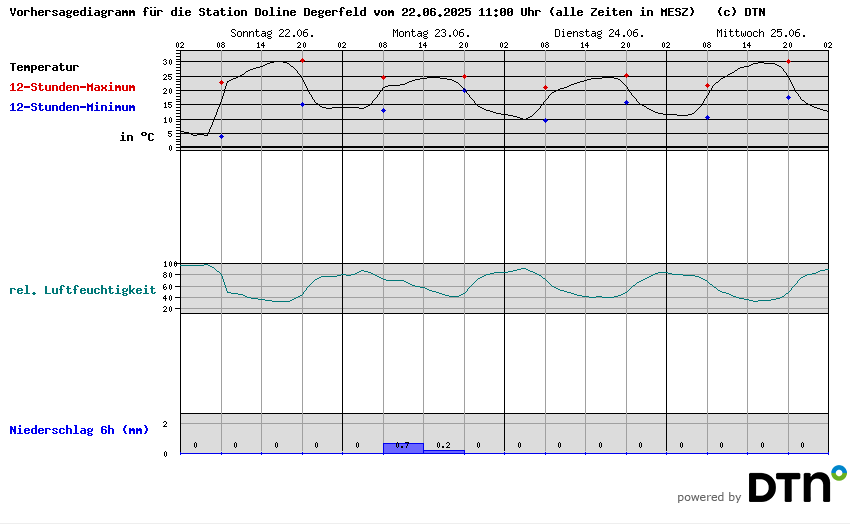Viewport: 850px width, 524px height.
Task: Click the '5' temperature axis value
Action: (170, 134)
